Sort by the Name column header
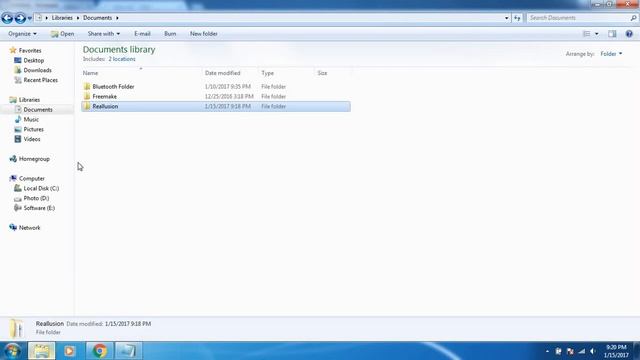Screen dimensions: 640x360 pyautogui.click(x=141, y=73)
